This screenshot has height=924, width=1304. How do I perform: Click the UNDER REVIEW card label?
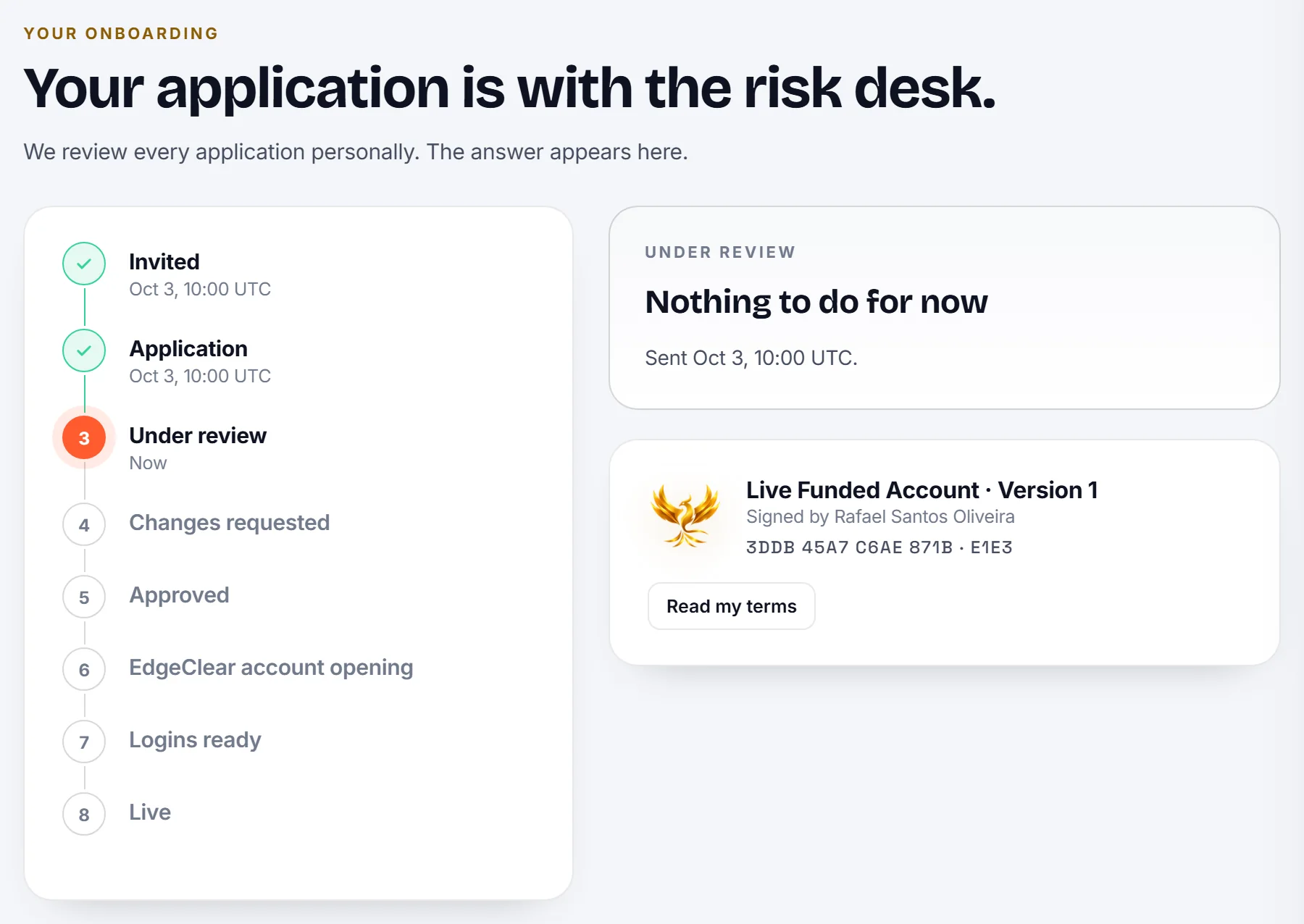(x=720, y=252)
